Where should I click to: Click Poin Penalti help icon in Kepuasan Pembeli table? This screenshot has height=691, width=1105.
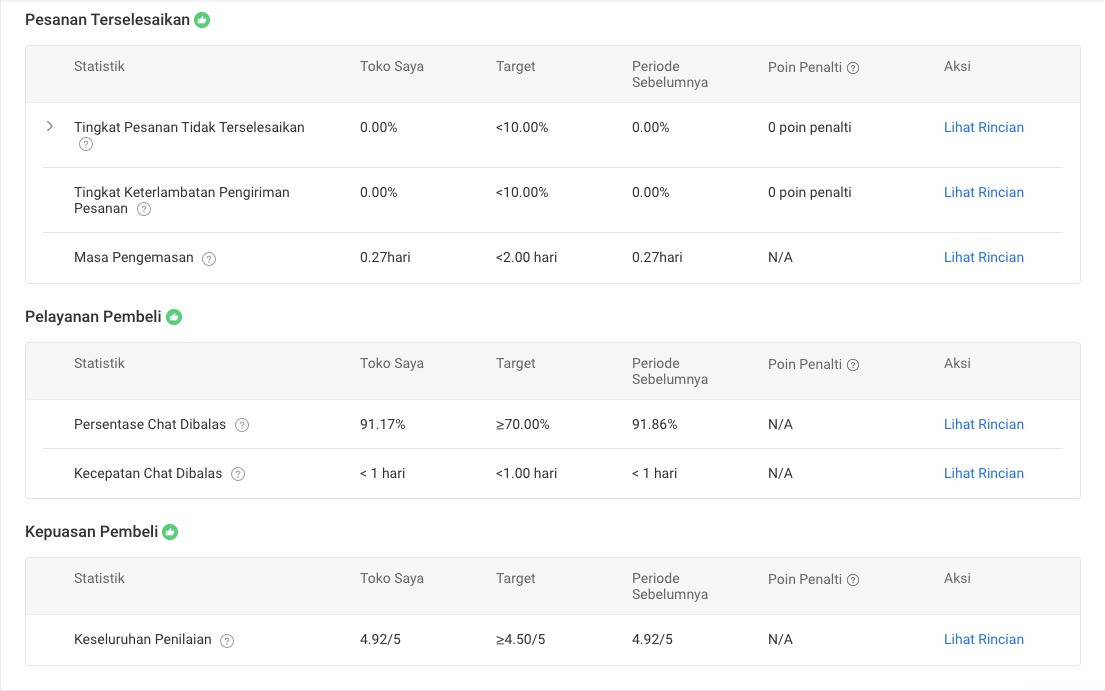click(x=853, y=580)
